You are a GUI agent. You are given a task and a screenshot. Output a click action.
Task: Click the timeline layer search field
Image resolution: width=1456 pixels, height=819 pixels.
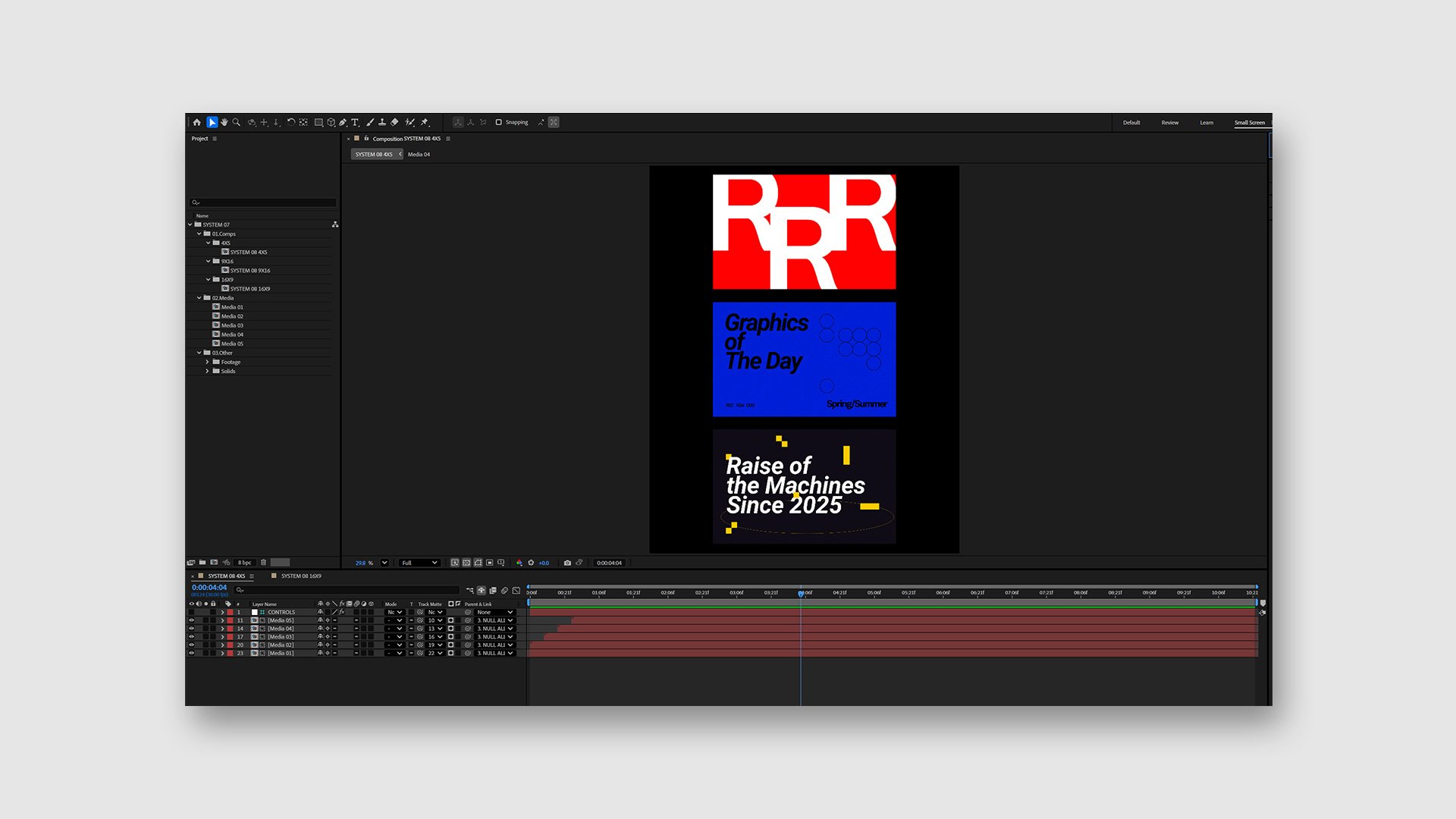click(346, 590)
